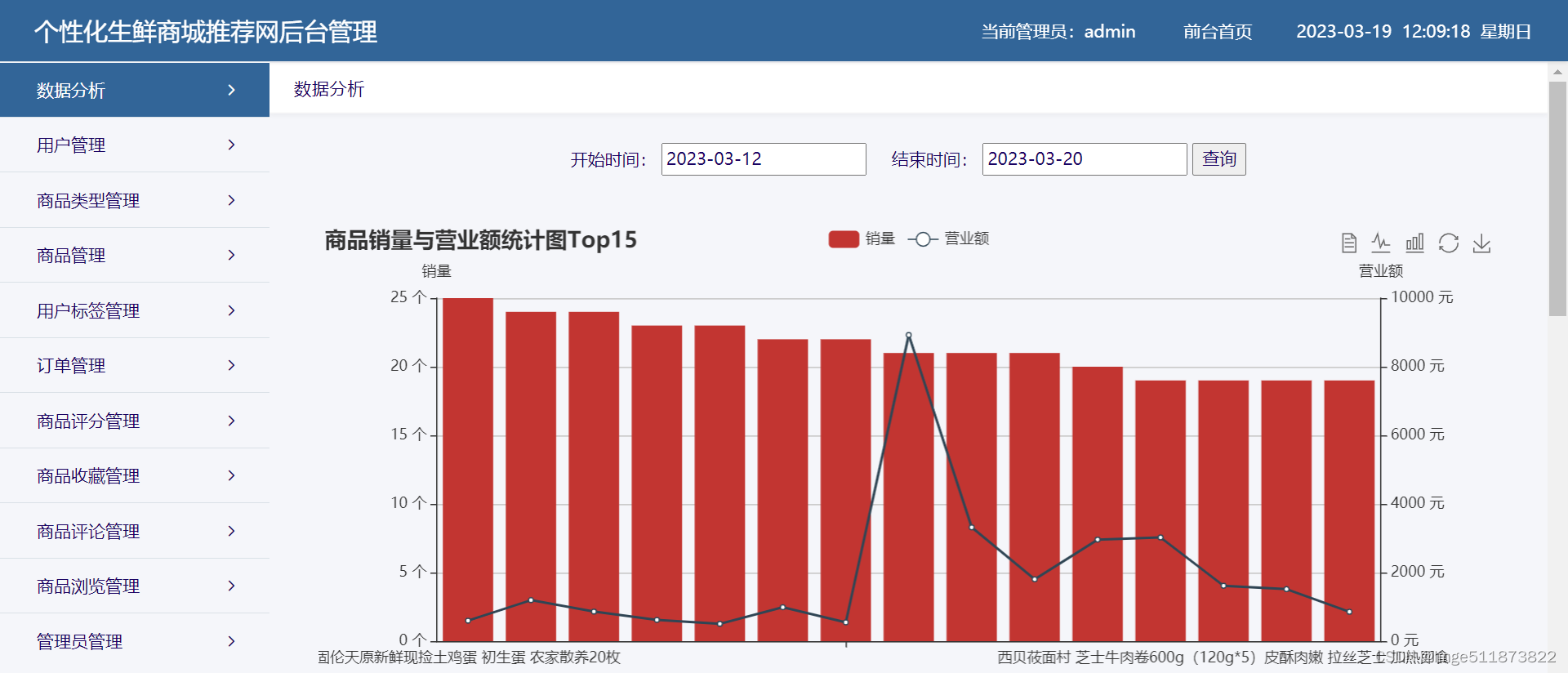The width and height of the screenshot is (1568, 673).
Task: Click the peak 营业额 line point
Action: pyautogui.click(x=908, y=335)
